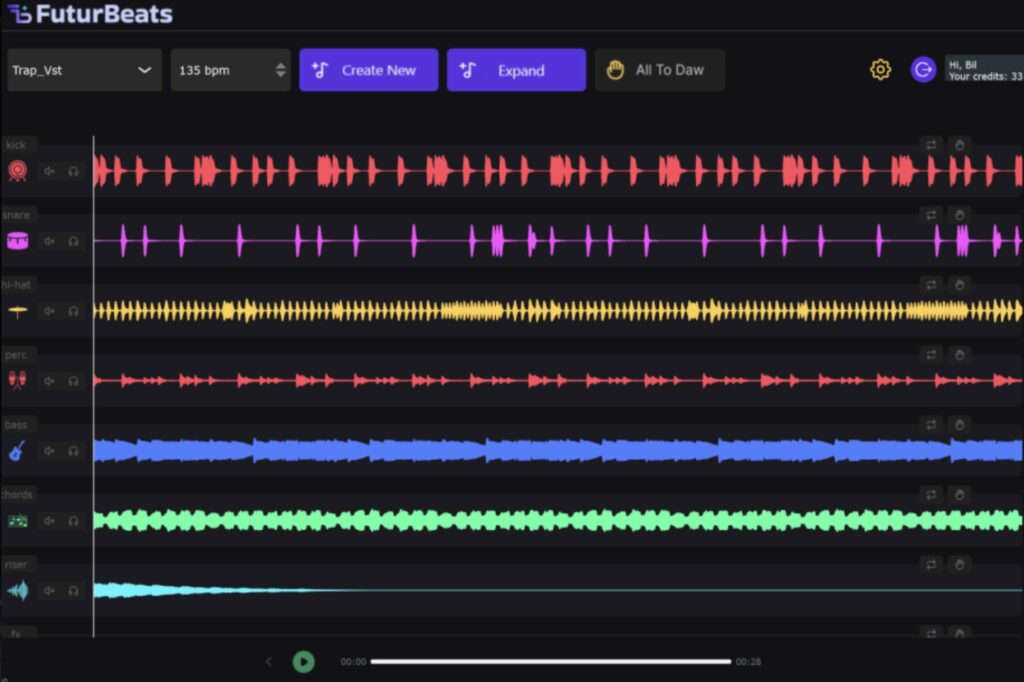Regenerate the kick track with its swap icon
Viewport: 1024px width, 682px height.
point(932,145)
